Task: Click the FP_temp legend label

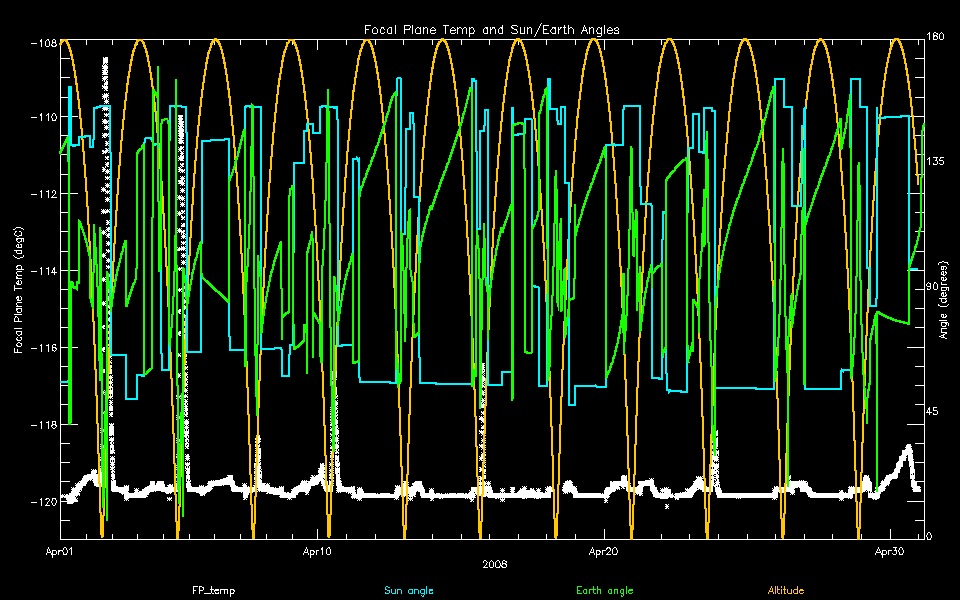Action: click(x=213, y=591)
